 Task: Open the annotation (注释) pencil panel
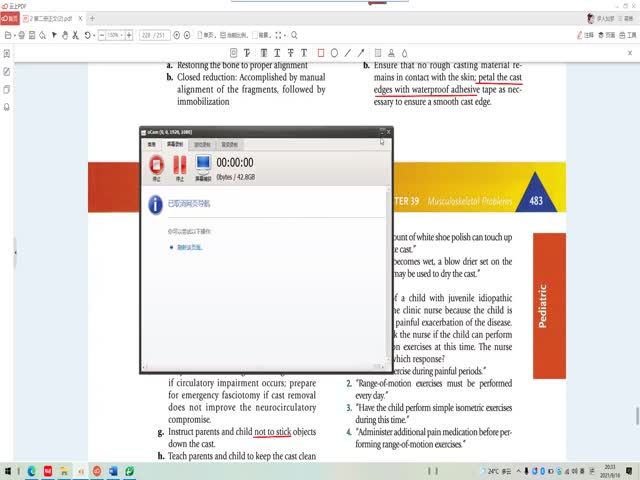[x=585, y=36]
